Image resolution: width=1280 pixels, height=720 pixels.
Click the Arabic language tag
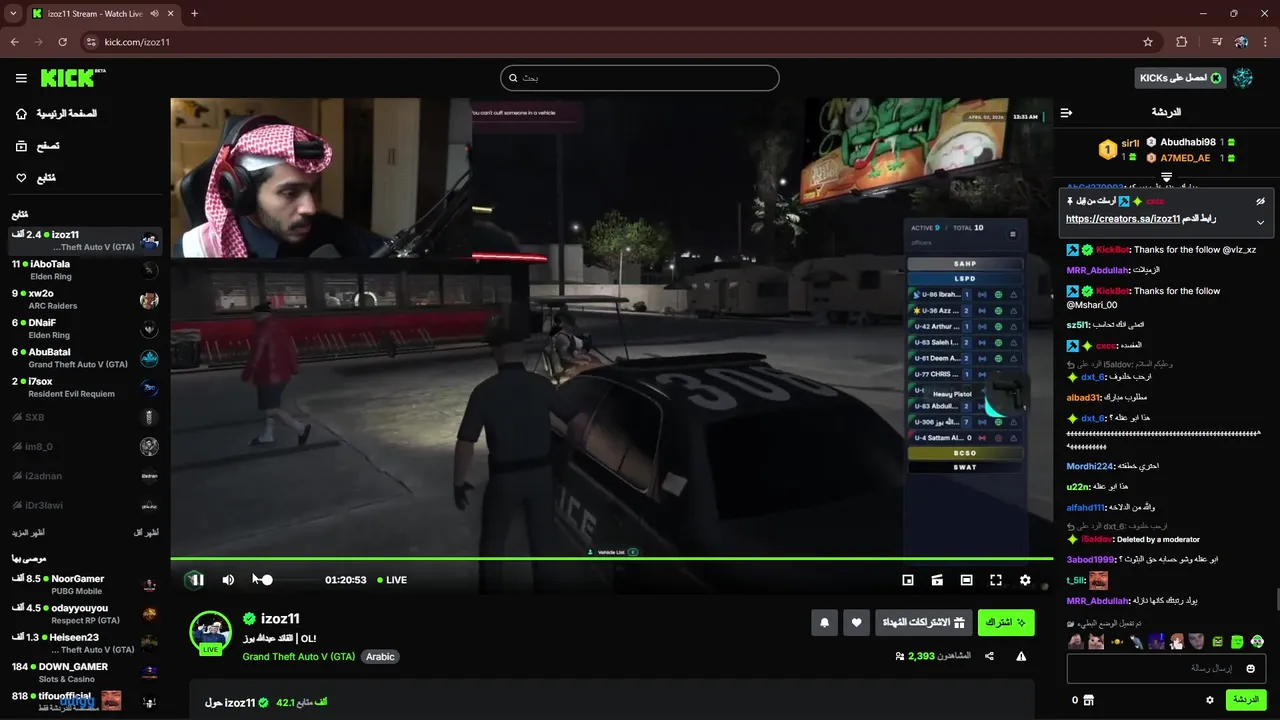click(380, 657)
